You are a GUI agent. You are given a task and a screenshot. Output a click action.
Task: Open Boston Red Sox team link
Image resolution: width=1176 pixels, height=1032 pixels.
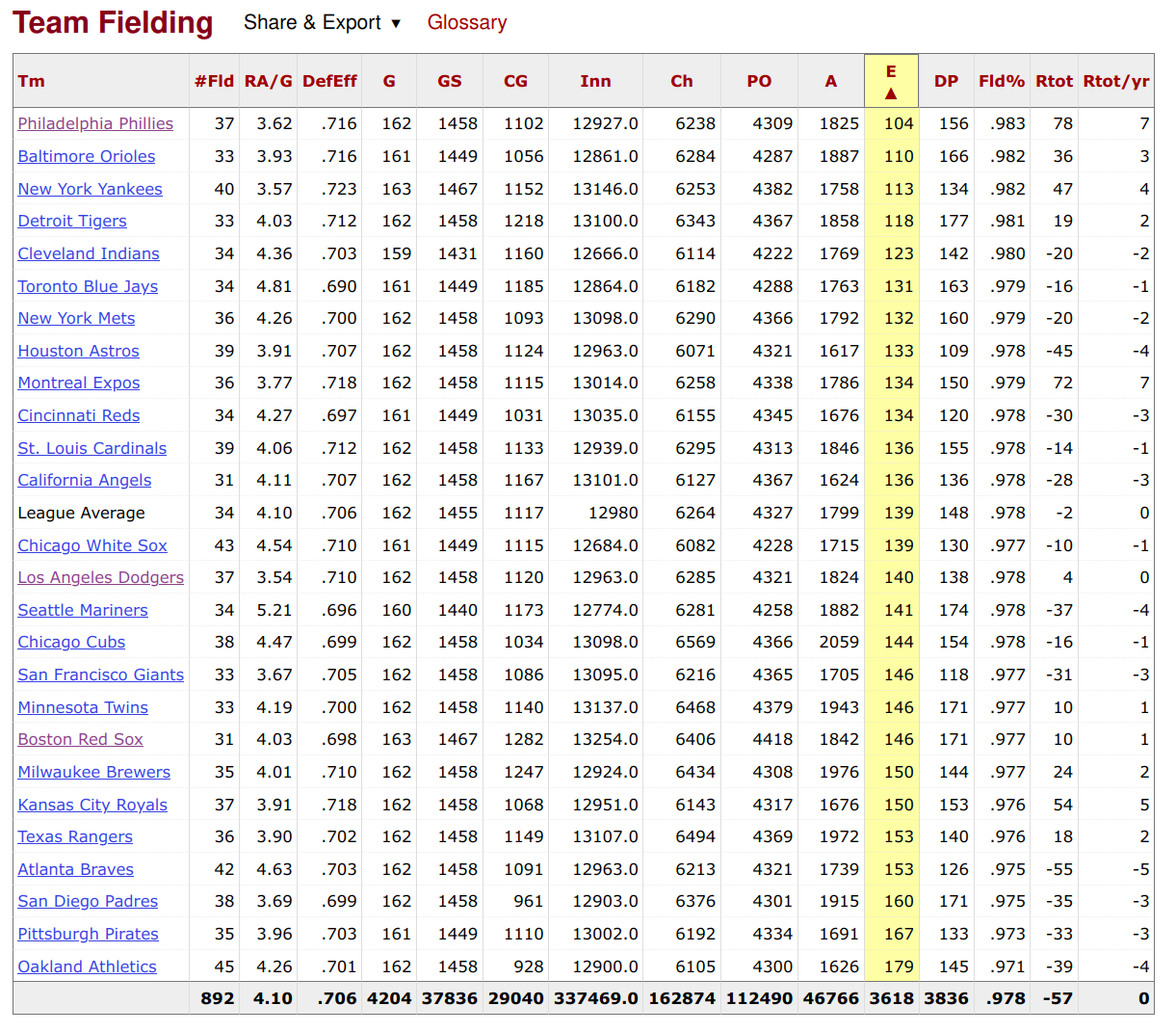tap(80, 739)
